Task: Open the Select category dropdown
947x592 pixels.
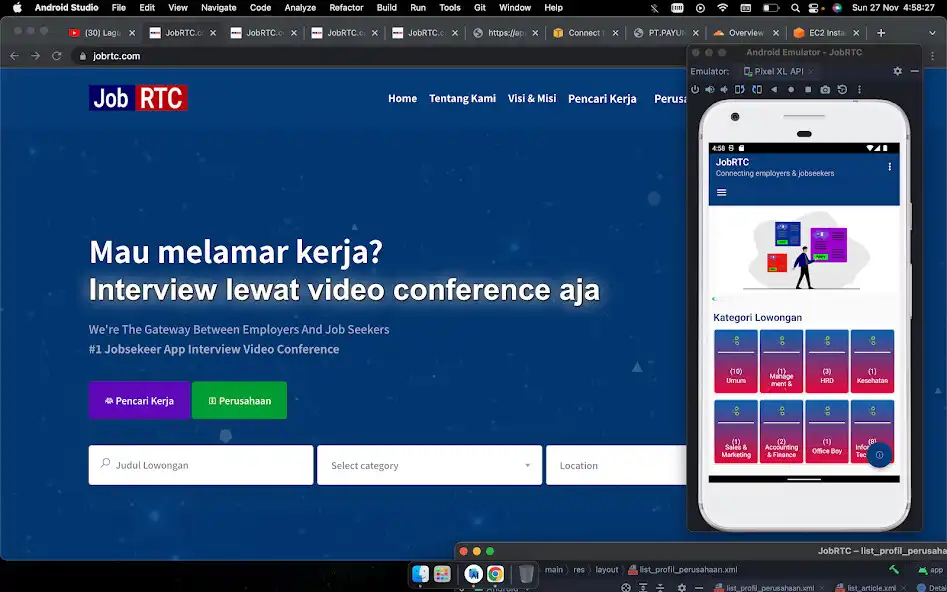Action: click(x=429, y=465)
